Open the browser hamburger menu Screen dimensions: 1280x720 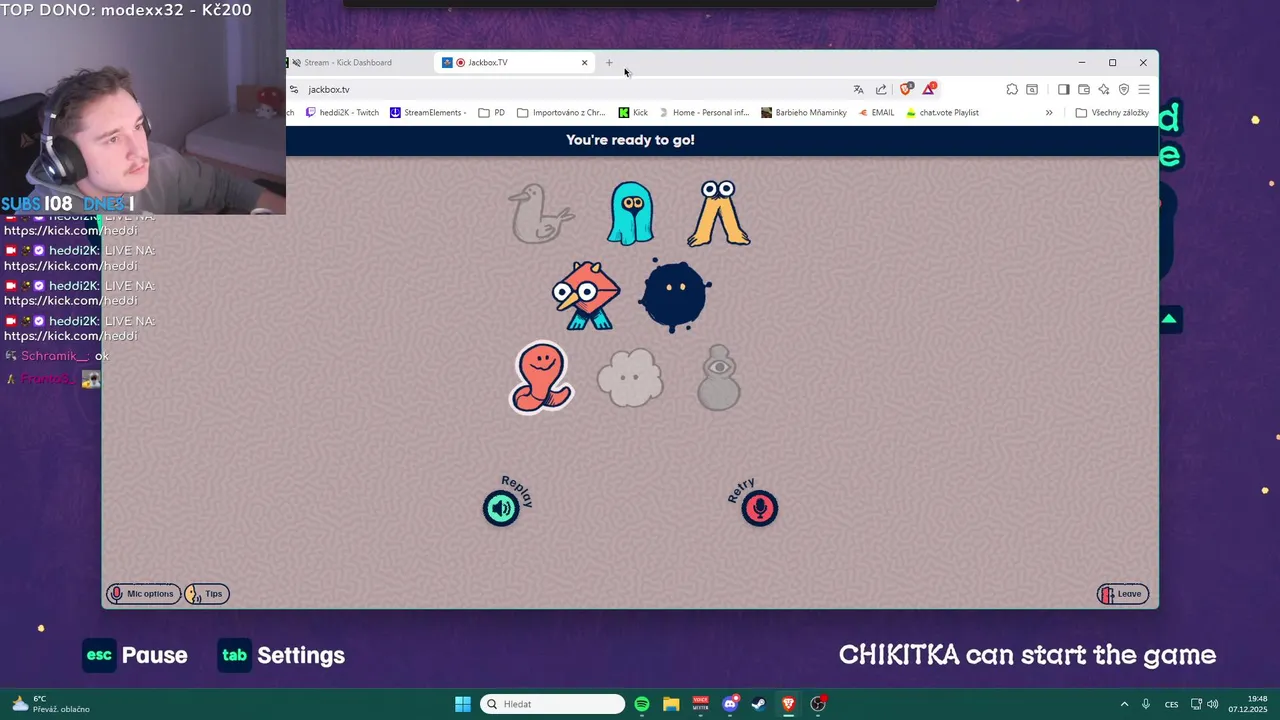(1144, 89)
